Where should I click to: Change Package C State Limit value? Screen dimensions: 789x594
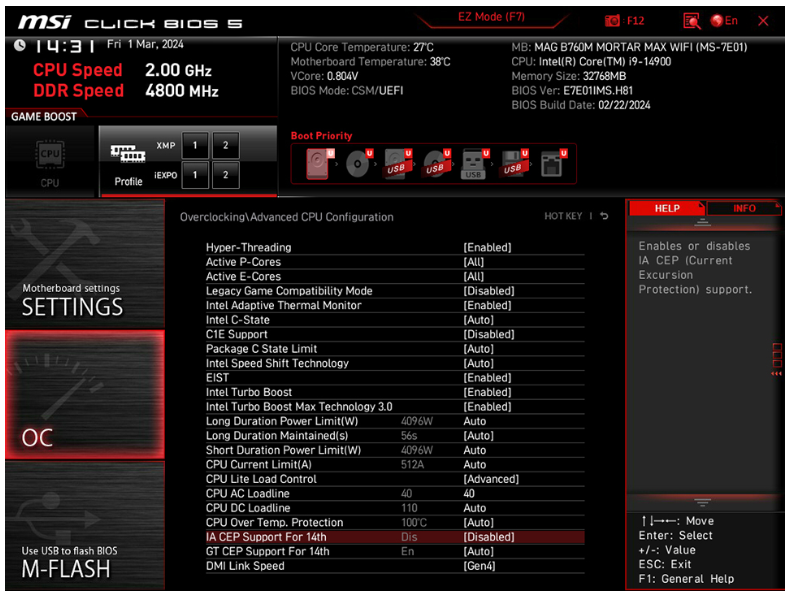point(478,349)
